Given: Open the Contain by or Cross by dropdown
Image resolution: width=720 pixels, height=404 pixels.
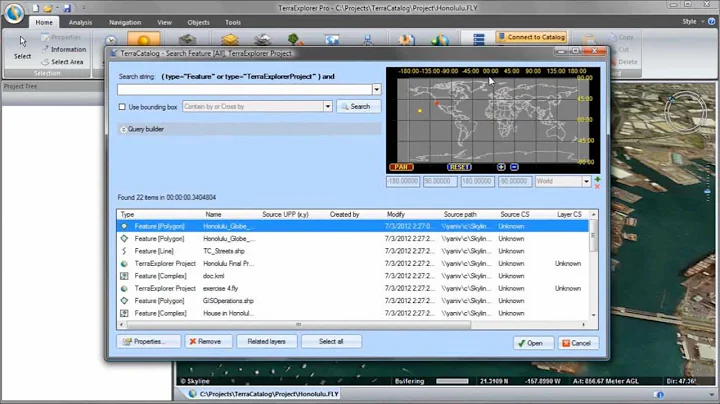Looking at the screenshot, I should [x=328, y=107].
